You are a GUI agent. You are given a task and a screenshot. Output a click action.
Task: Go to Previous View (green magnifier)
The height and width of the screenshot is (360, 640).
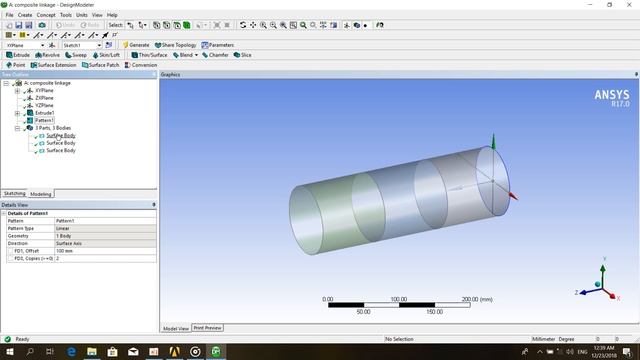coord(303,25)
